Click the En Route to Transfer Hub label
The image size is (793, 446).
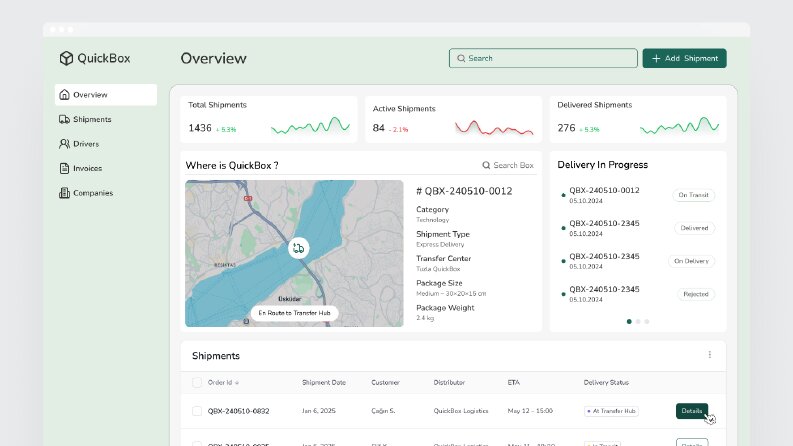pyautogui.click(x=294, y=313)
